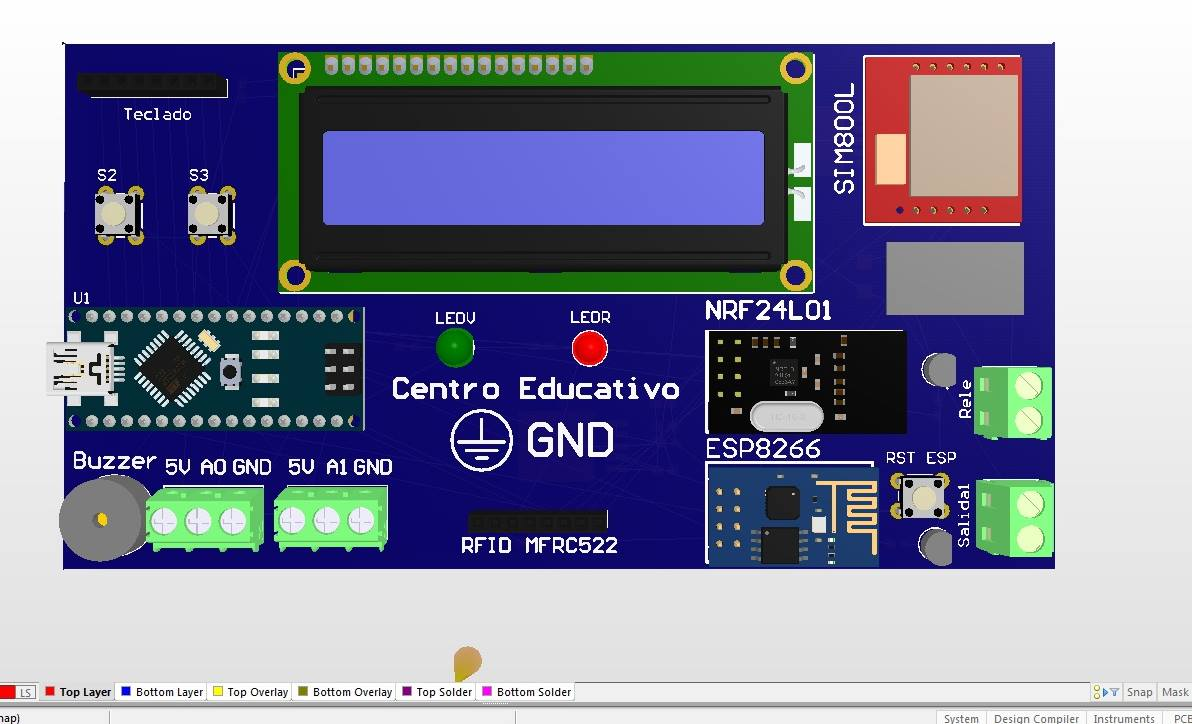Switch to the Bottom Layer tab
The width and height of the screenshot is (1192, 724).
click(x=162, y=692)
